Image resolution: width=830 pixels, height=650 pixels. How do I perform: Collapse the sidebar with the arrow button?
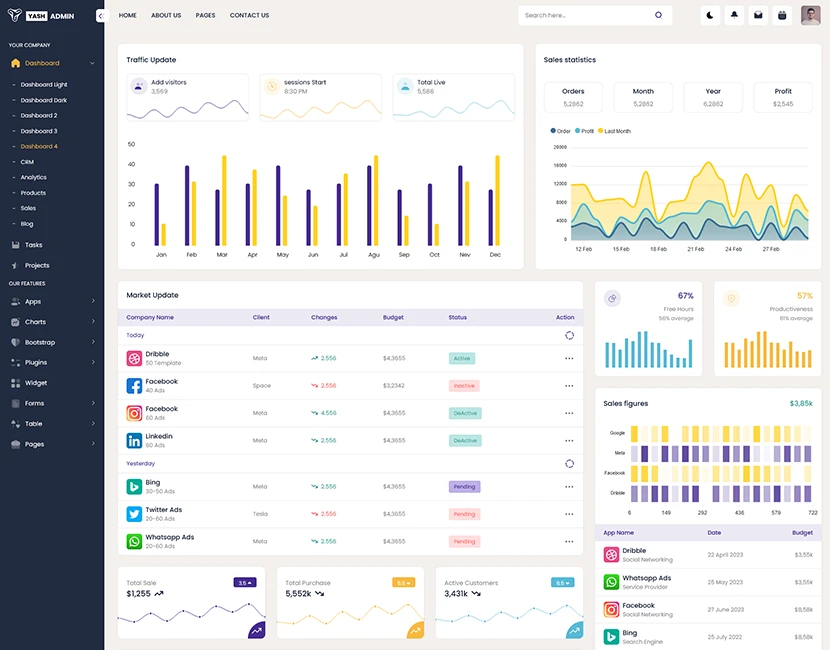(x=101, y=16)
